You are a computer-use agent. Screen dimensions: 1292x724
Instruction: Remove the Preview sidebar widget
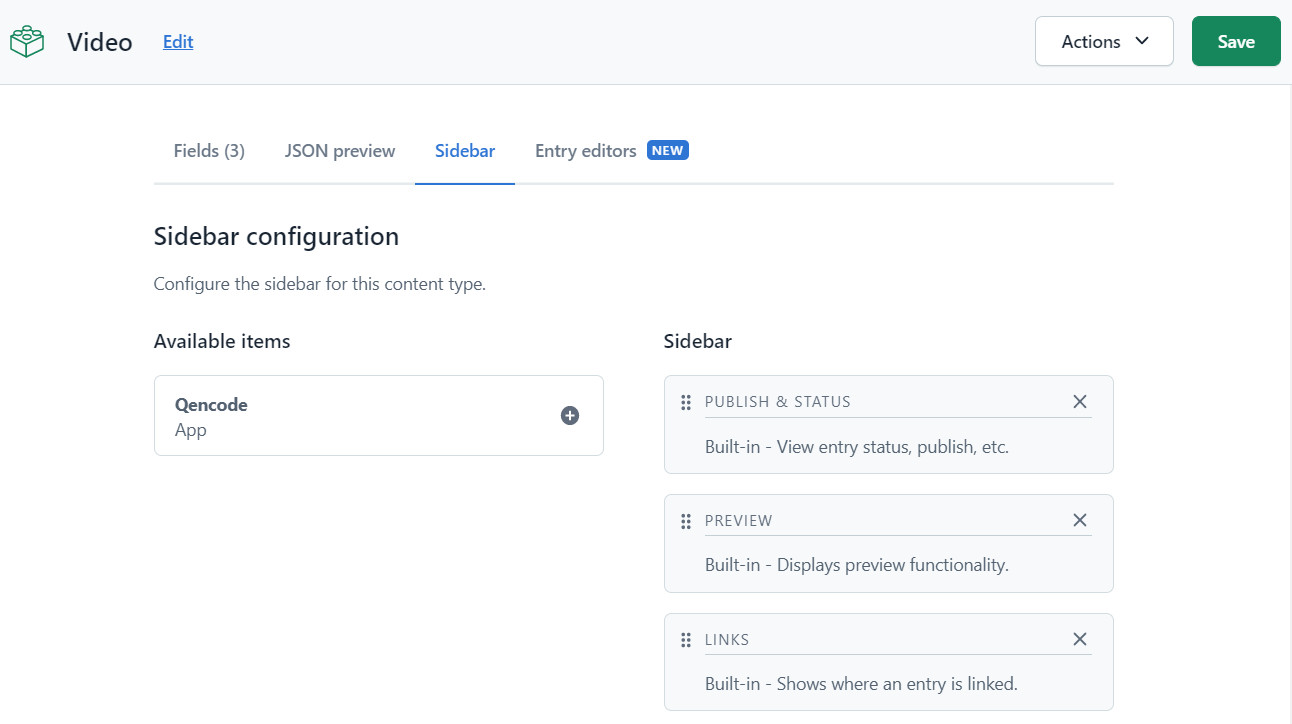click(1079, 520)
